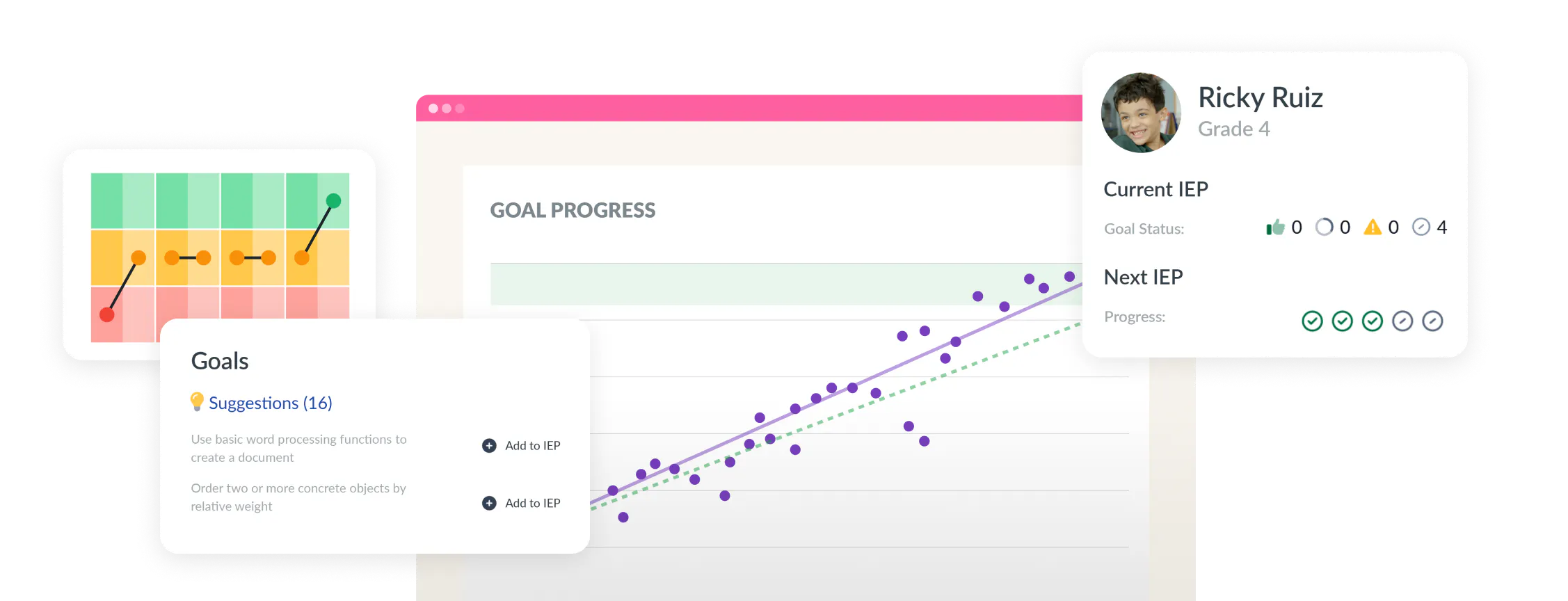Viewport: 1568px width, 601px height.
Task: Click Ricky Ruiz's profile photo
Action: pyautogui.click(x=1141, y=113)
